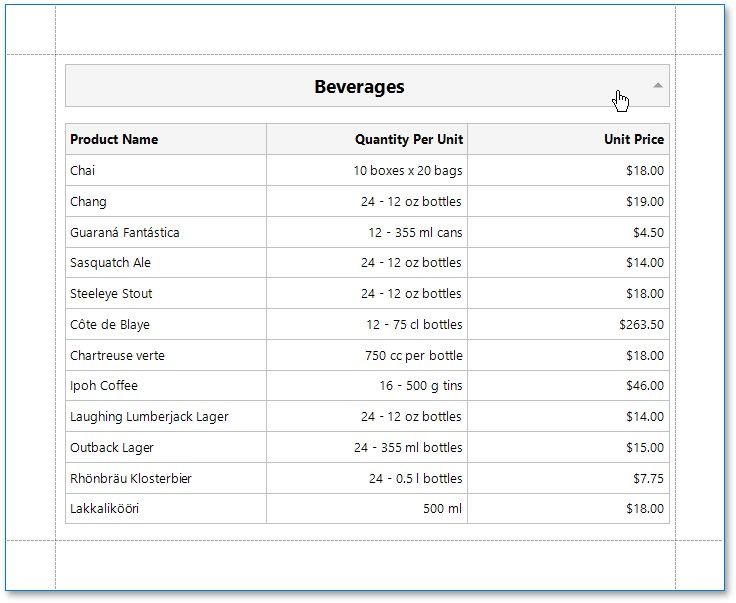Image resolution: width=736 pixels, height=603 pixels.
Task: Select the Chartreuse verte product cell
Action: pyautogui.click(x=117, y=356)
